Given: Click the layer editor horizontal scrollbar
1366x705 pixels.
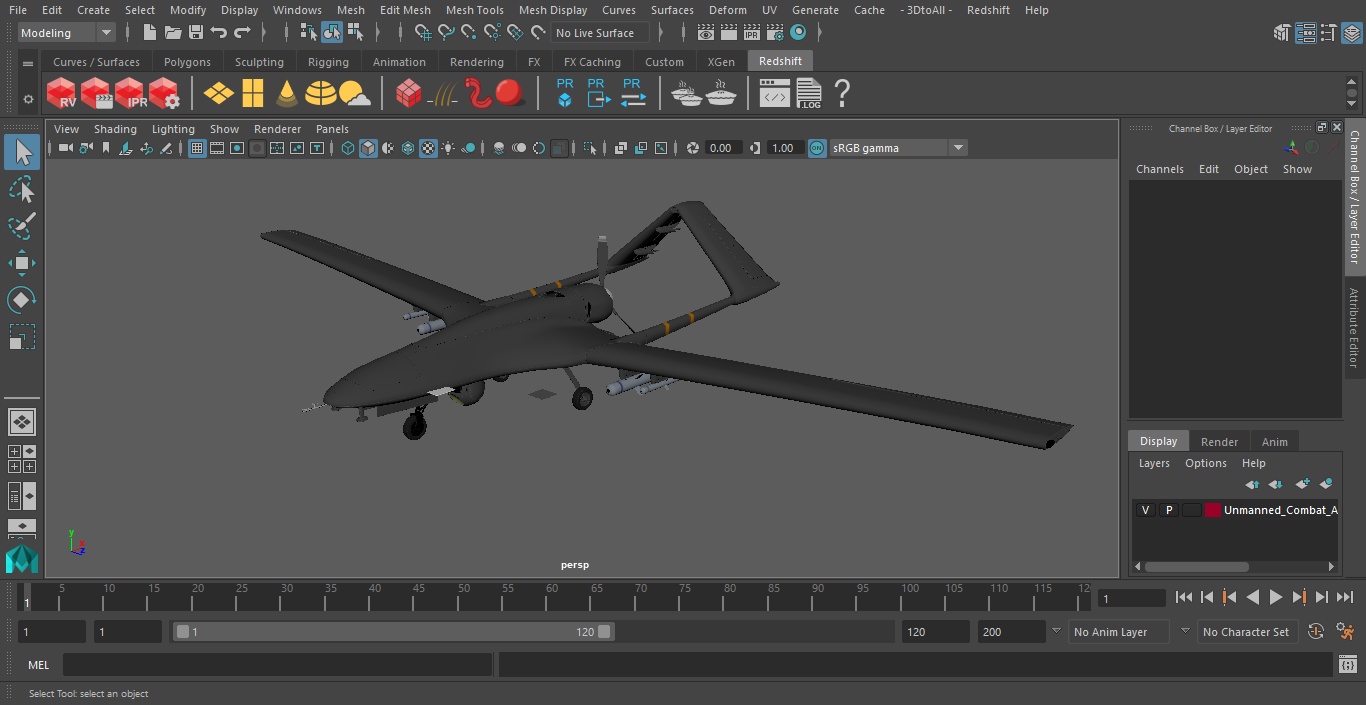Looking at the screenshot, I should (1196, 566).
